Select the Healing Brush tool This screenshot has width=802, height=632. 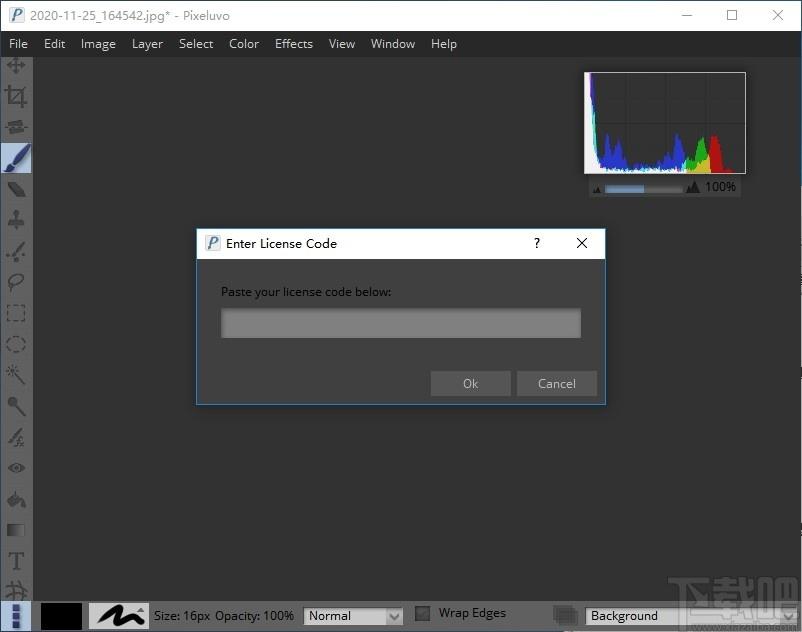pos(16,251)
